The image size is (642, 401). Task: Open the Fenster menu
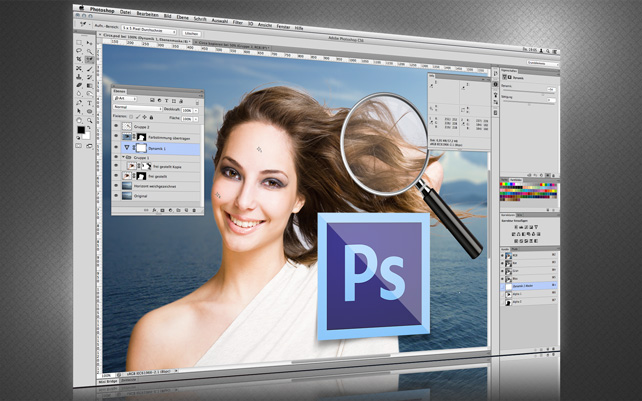tap(283, 26)
